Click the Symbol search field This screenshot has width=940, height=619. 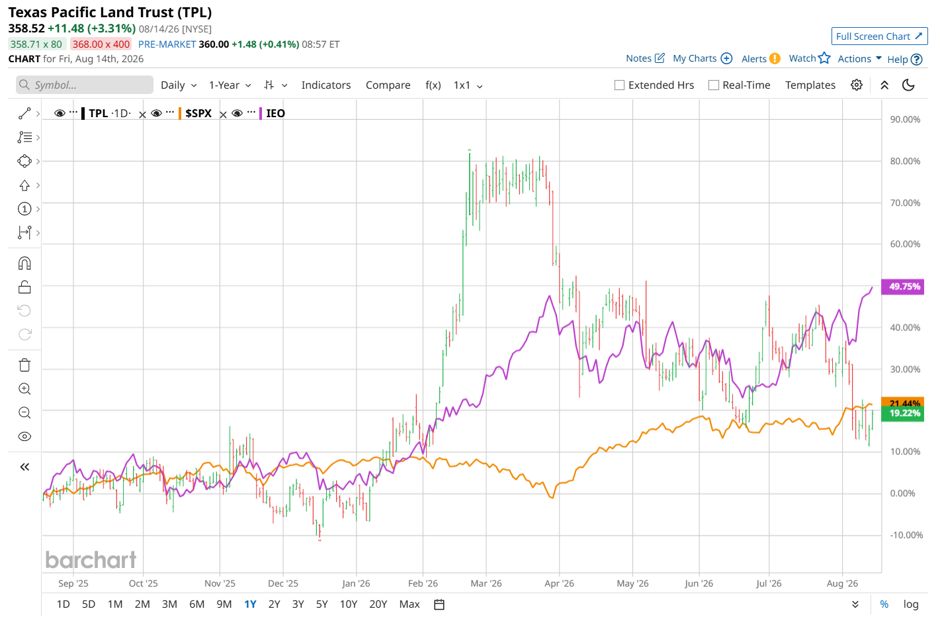(85, 85)
